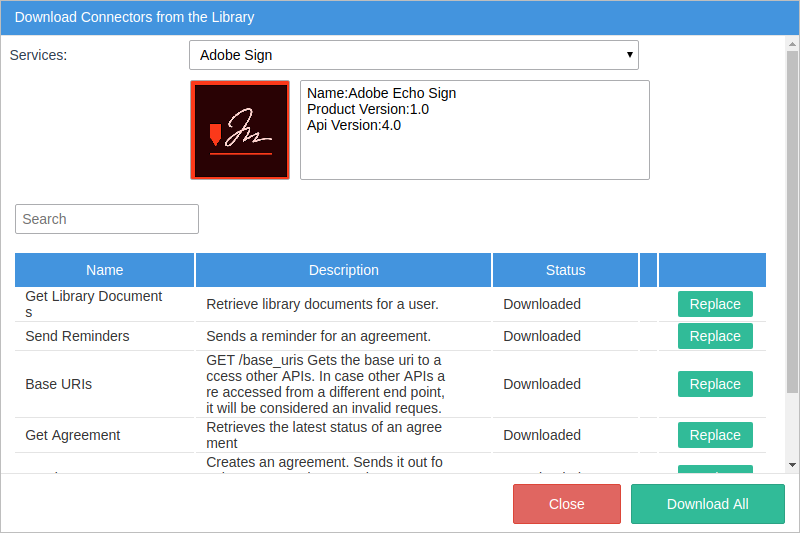
Task: Click the connector info text box
Action: tap(475, 130)
